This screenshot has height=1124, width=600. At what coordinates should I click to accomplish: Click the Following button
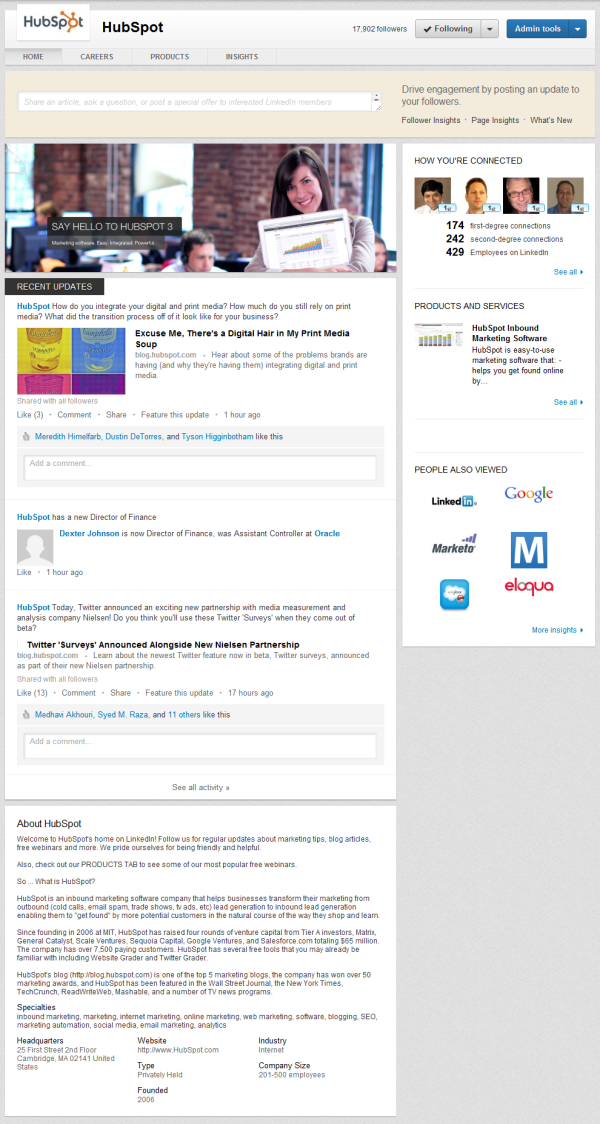point(447,29)
